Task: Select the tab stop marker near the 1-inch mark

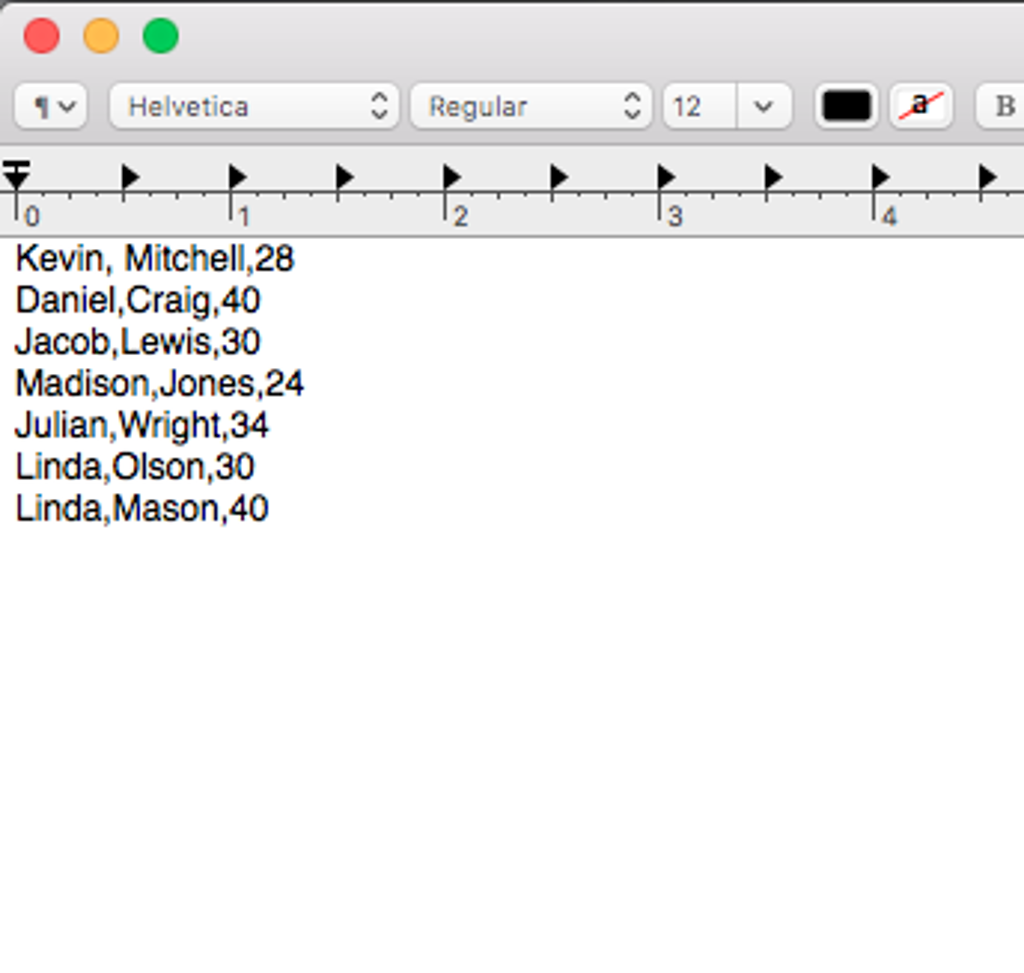Action: [235, 176]
